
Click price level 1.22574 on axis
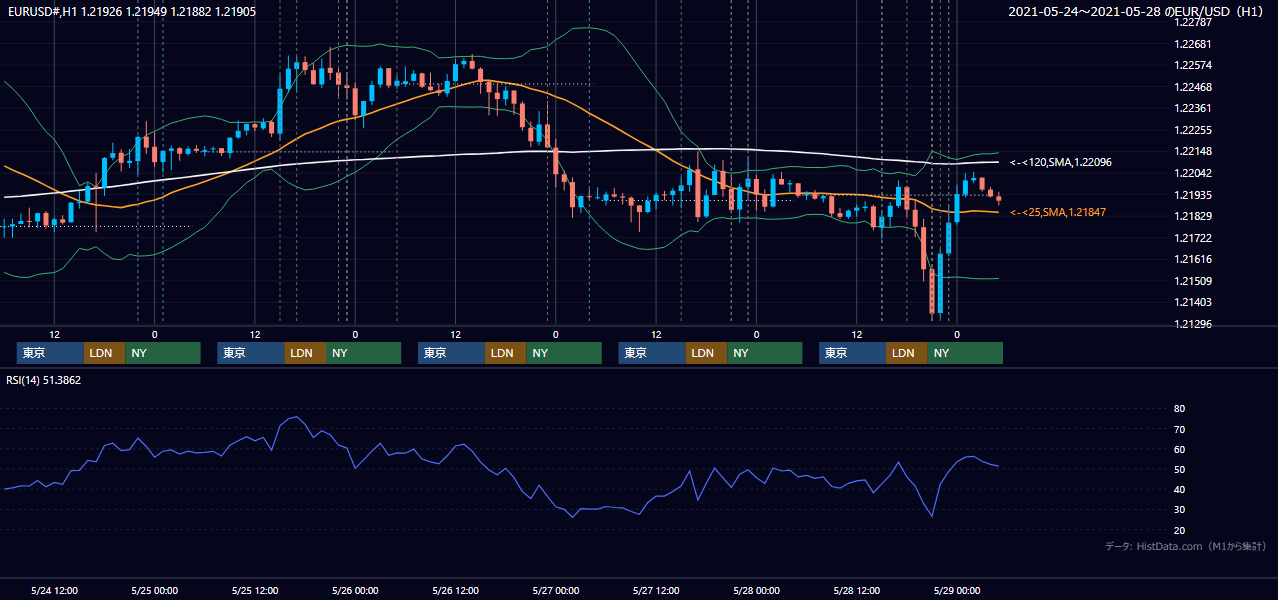1194,65
